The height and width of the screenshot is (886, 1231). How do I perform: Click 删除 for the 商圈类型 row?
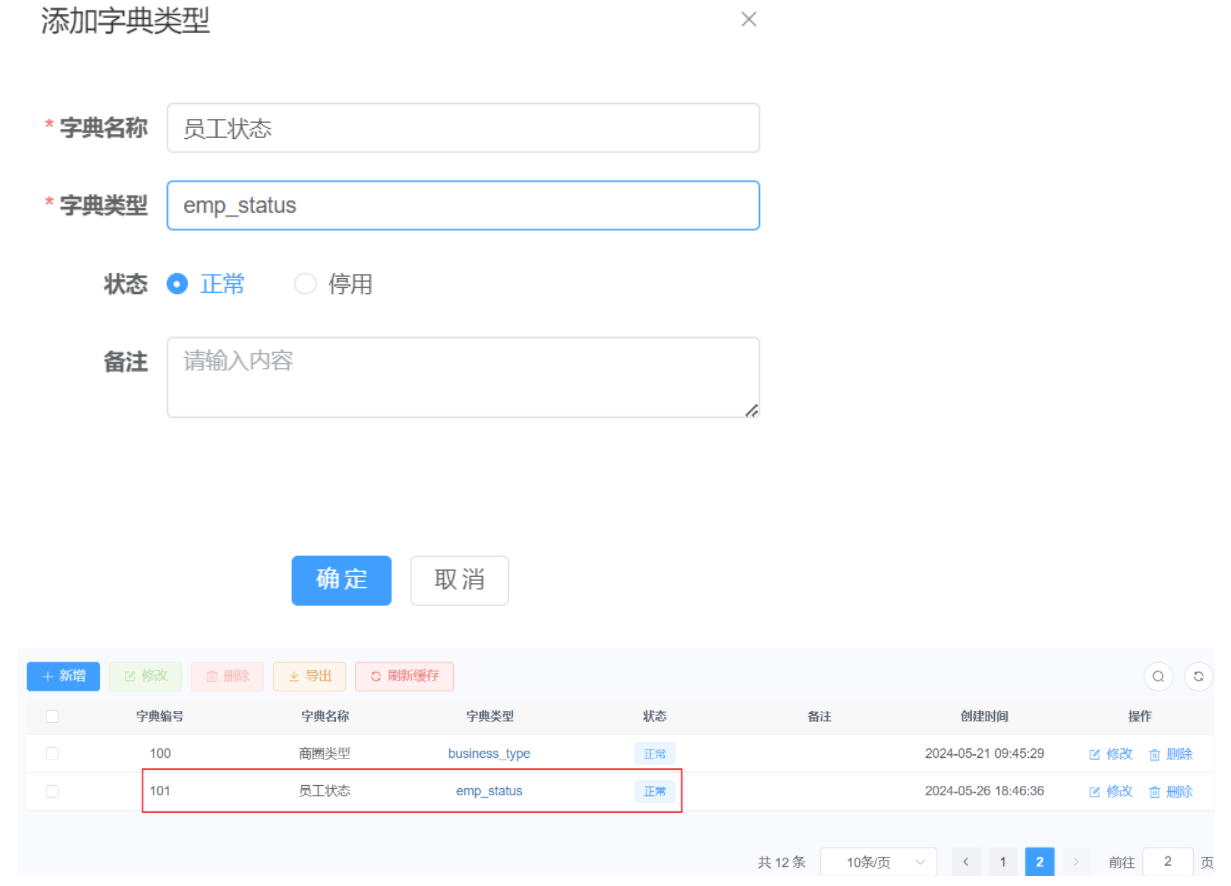point(1171,754)
